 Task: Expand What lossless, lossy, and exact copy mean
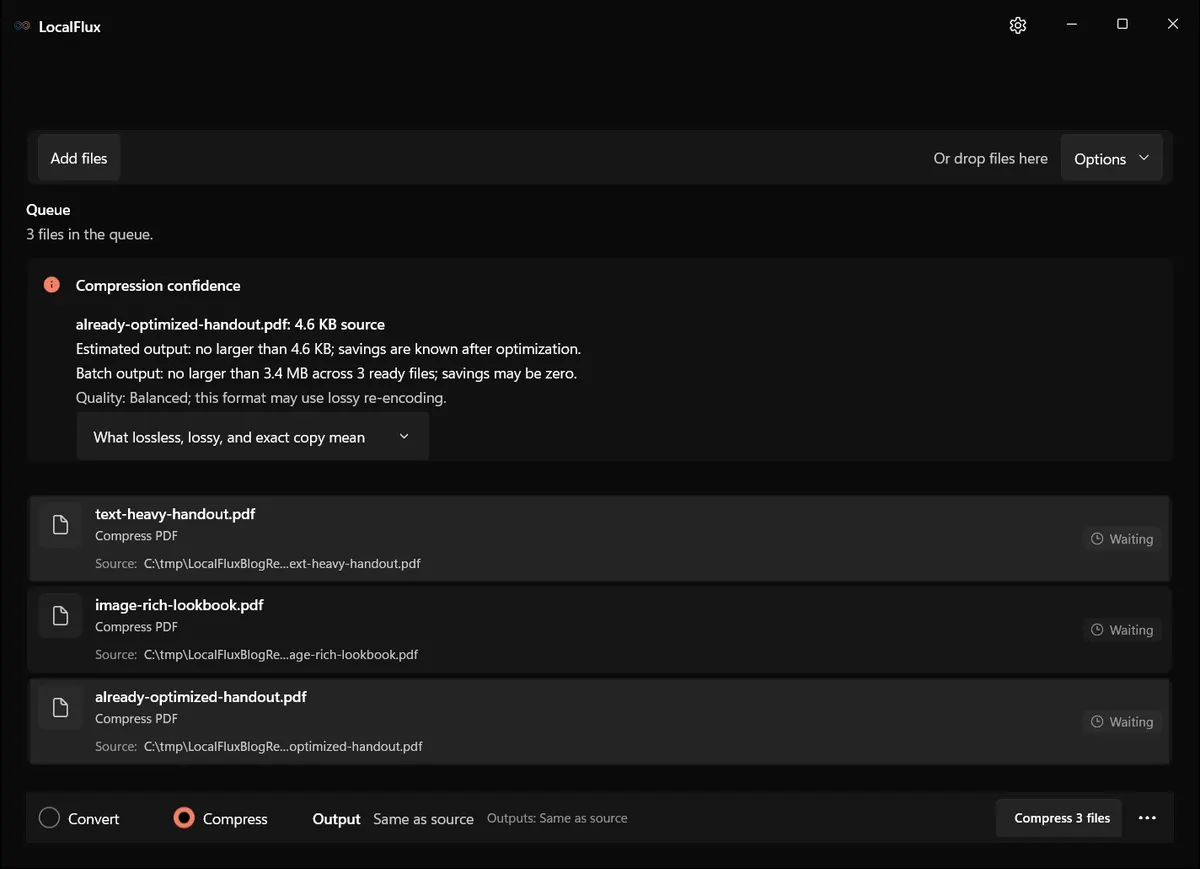[x=253, y=437]
